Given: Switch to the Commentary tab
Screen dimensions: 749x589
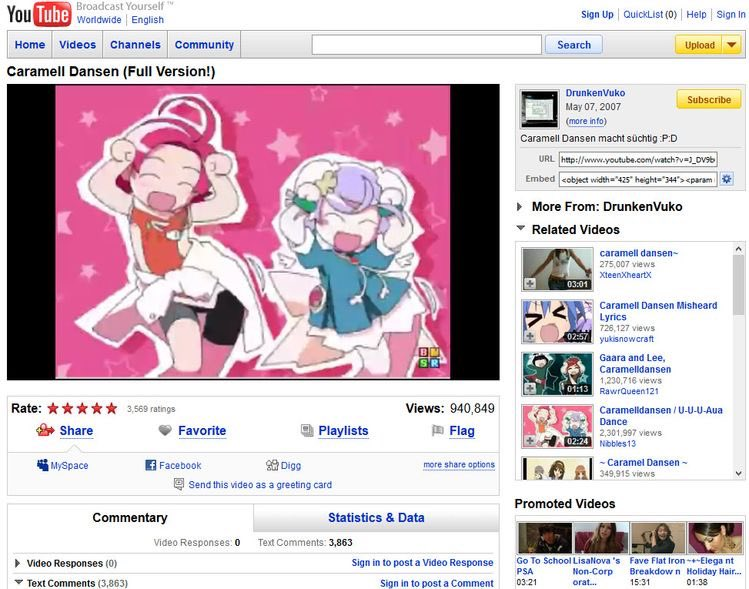Looking at the screenshot, I should coord(130,518).
